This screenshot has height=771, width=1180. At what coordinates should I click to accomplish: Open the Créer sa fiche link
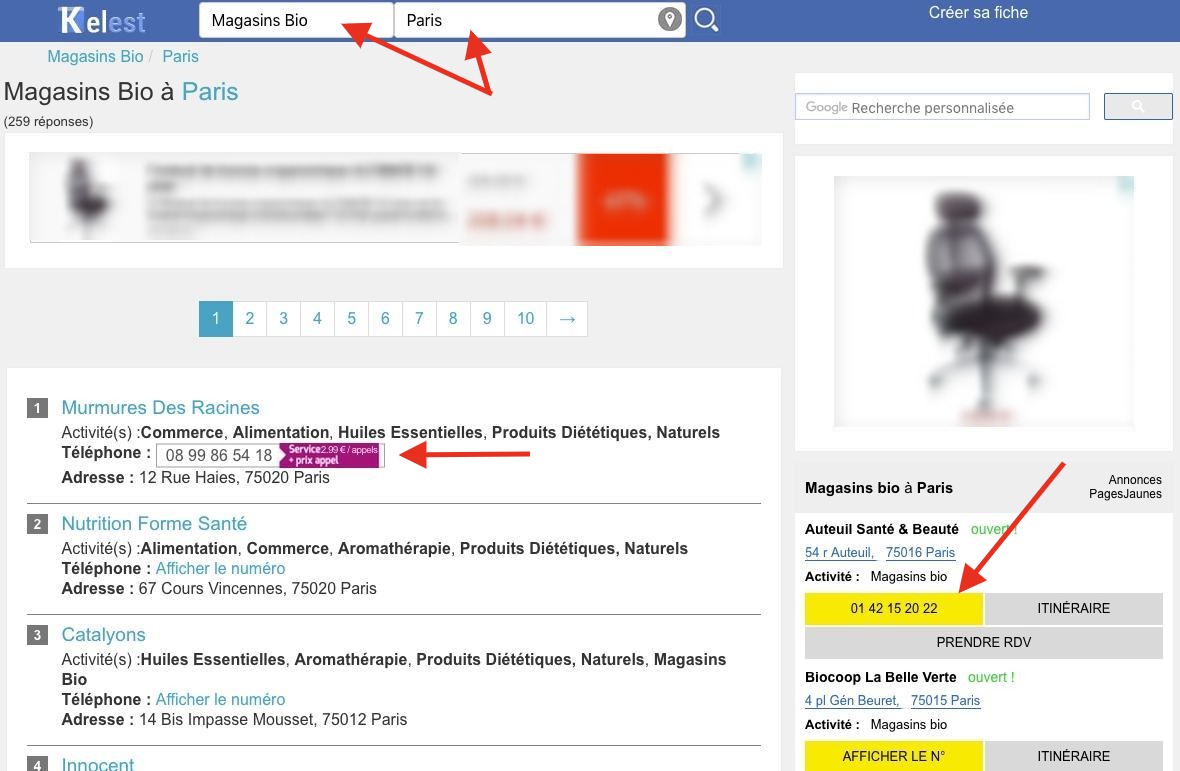(x=978, y=13)
